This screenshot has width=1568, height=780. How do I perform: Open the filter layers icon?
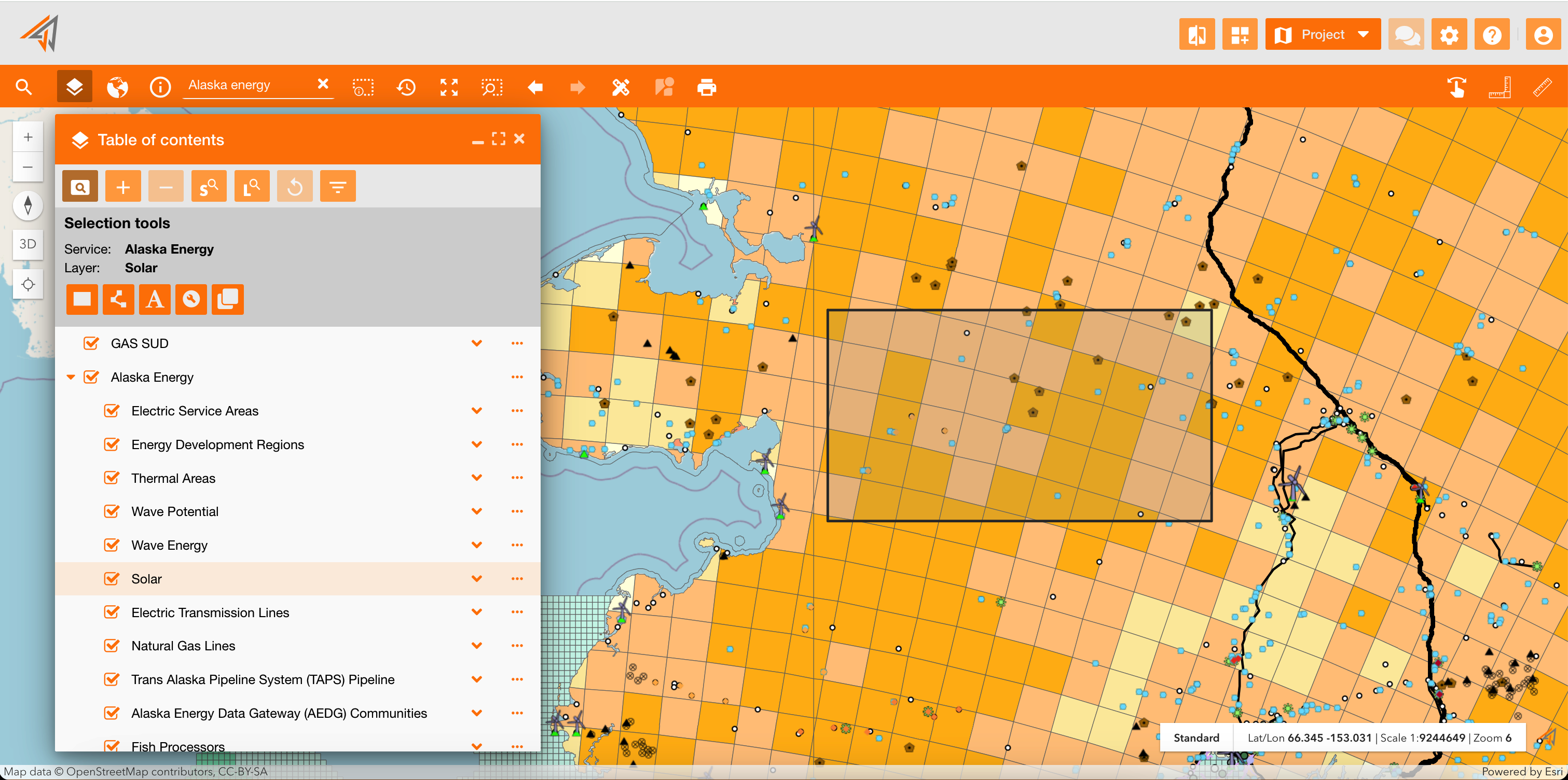click(338, 186)
